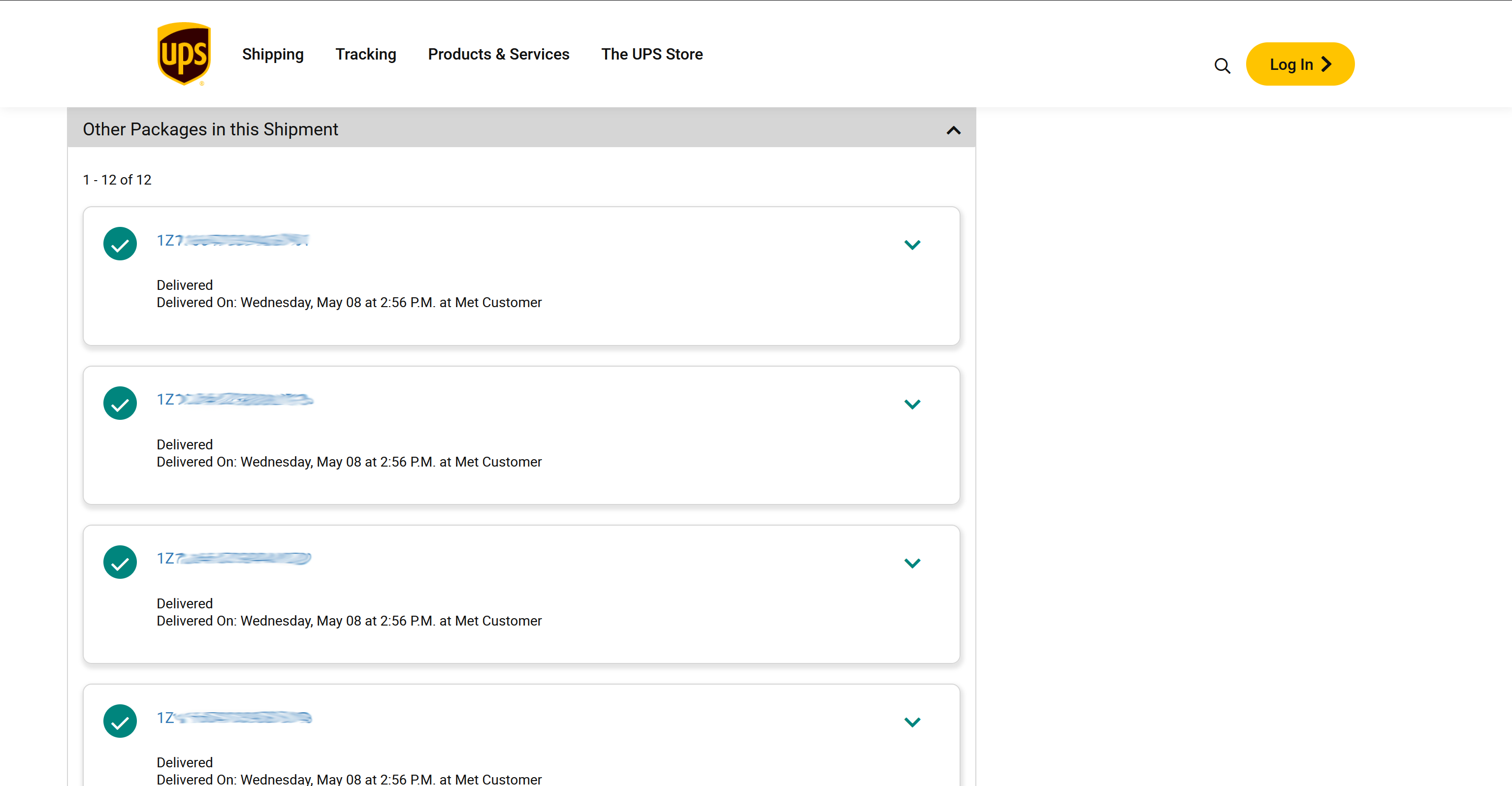Click the UPS shield logo
The width and height of the screenshot is (1512, 786).
[x=184, y=54]
